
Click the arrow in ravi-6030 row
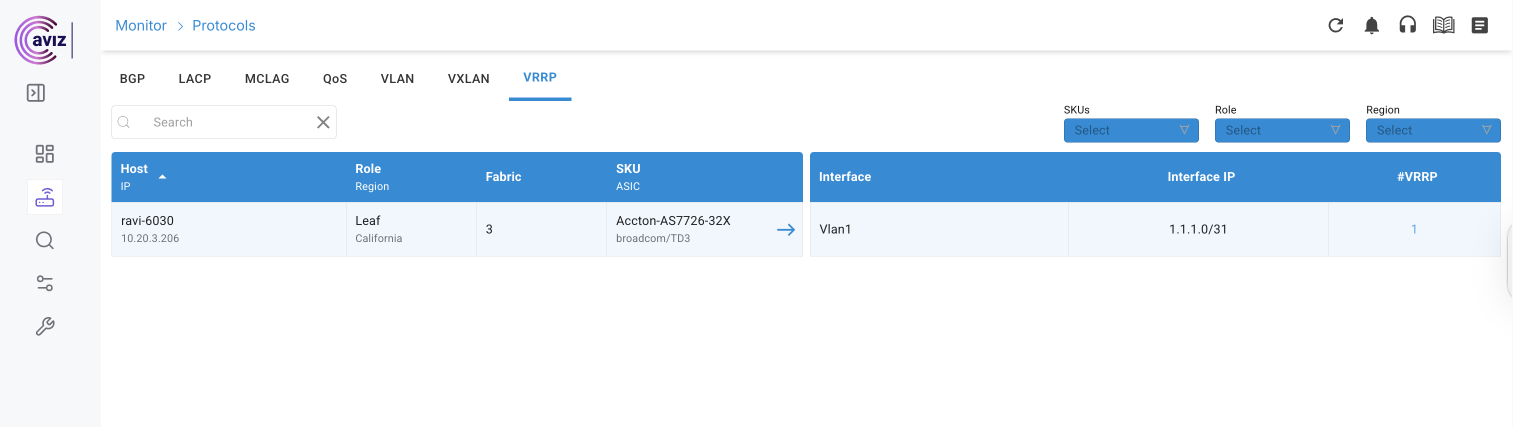(786, 230)
